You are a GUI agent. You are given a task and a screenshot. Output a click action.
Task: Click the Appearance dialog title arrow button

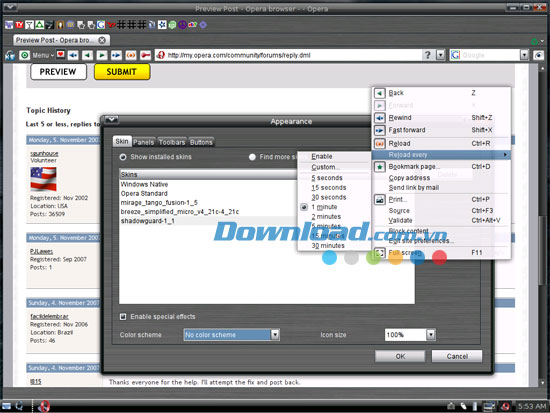(x=111, y=120)
